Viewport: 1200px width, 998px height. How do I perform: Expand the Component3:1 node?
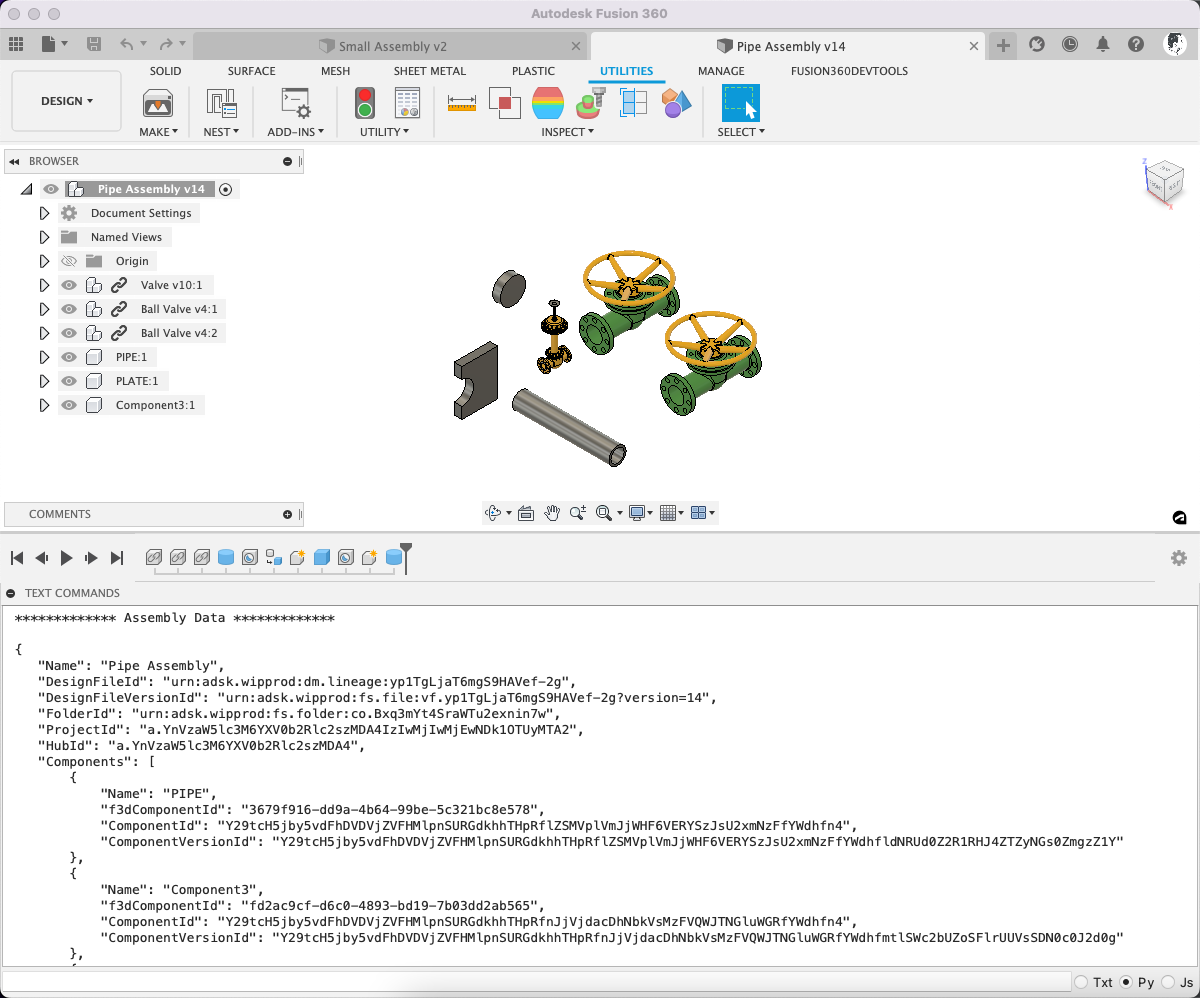coord(44,405)
